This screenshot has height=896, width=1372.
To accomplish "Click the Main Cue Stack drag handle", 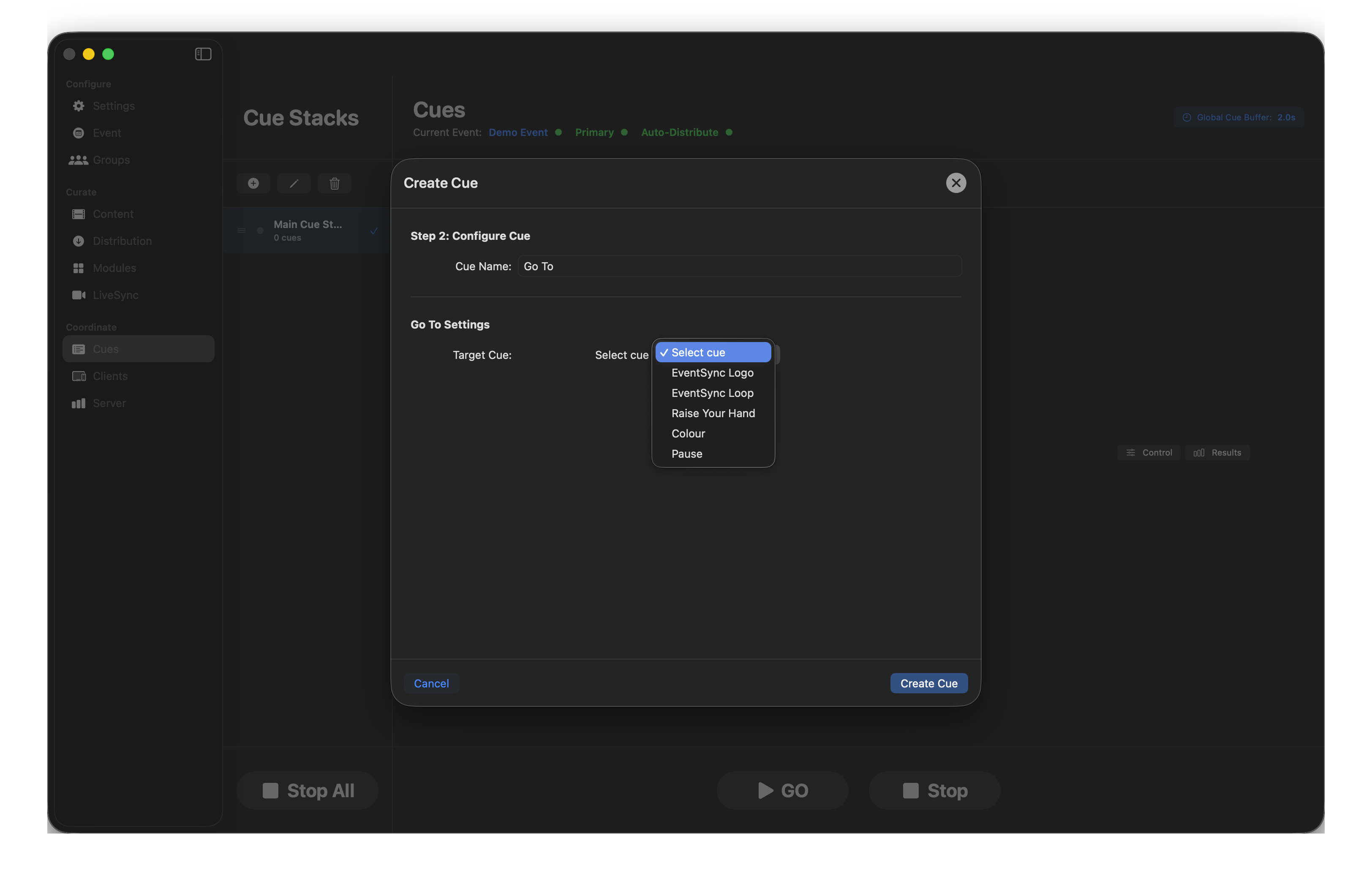I will [242, 231].
